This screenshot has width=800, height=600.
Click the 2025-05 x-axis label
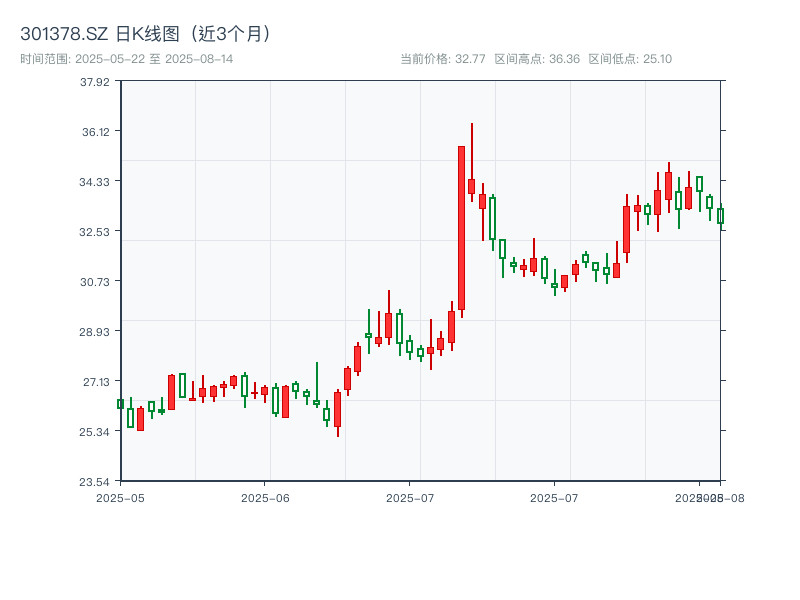[124, 496]
